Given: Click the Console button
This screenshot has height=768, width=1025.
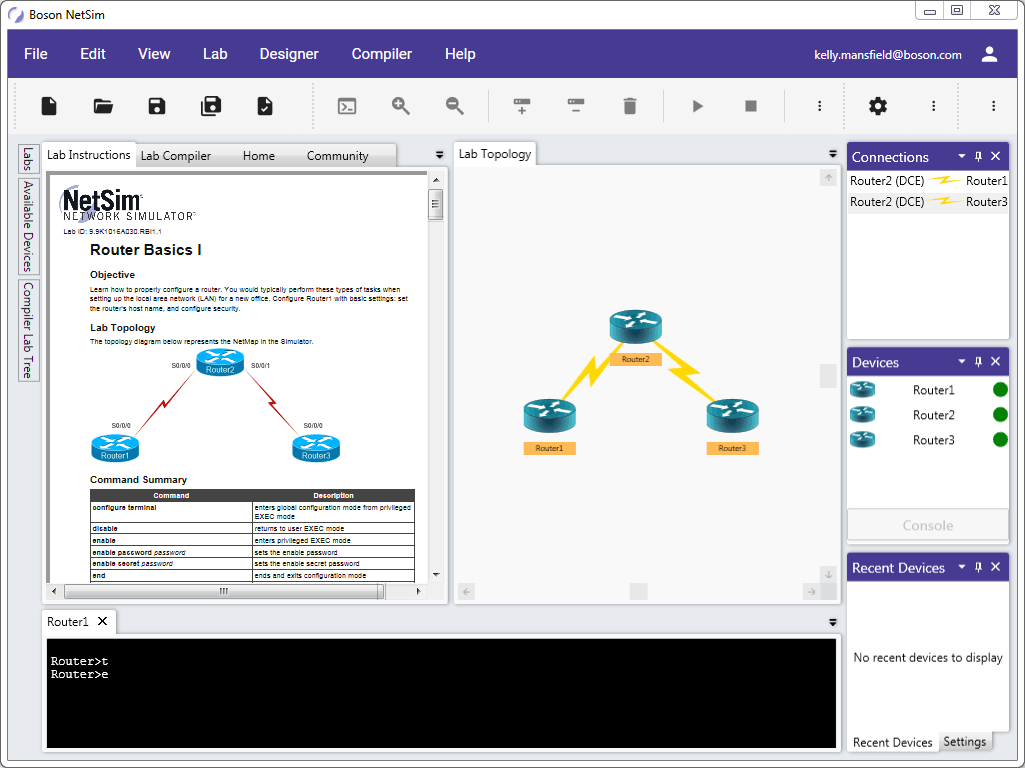Looking at the screenshot, I should click(927, 525).
